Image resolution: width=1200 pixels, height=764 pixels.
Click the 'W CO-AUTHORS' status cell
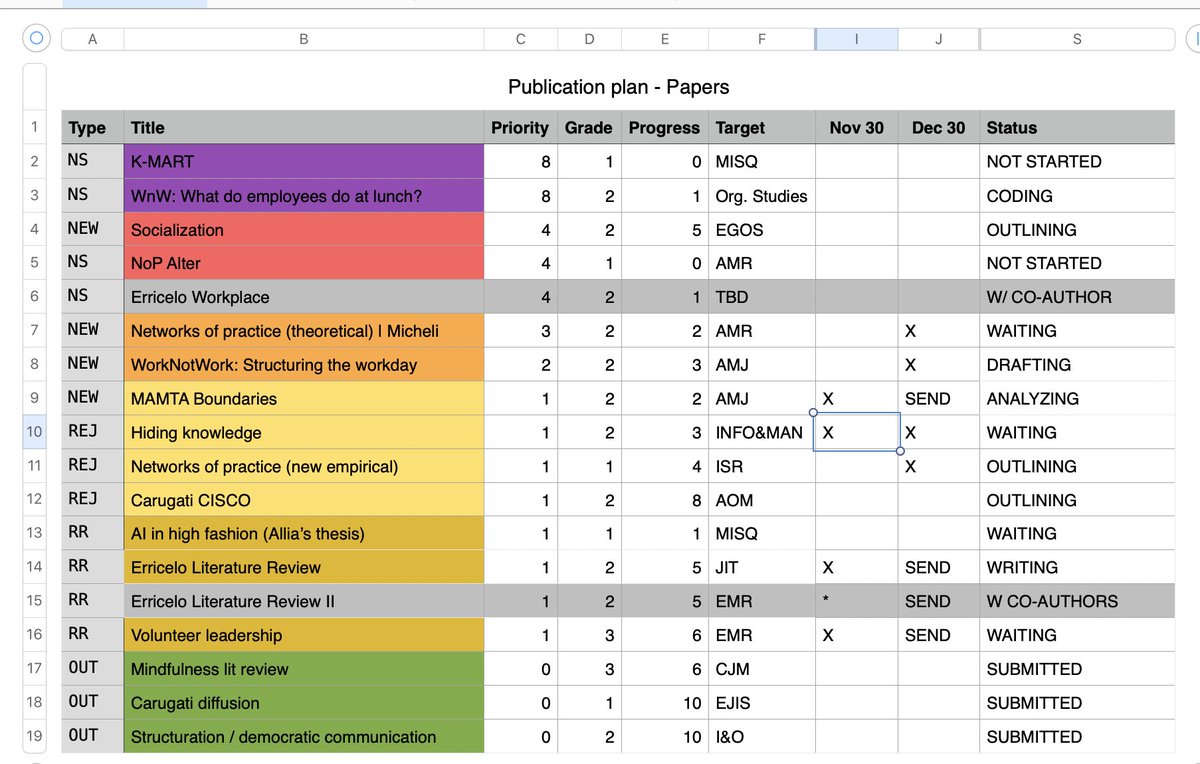(1077, 602)
